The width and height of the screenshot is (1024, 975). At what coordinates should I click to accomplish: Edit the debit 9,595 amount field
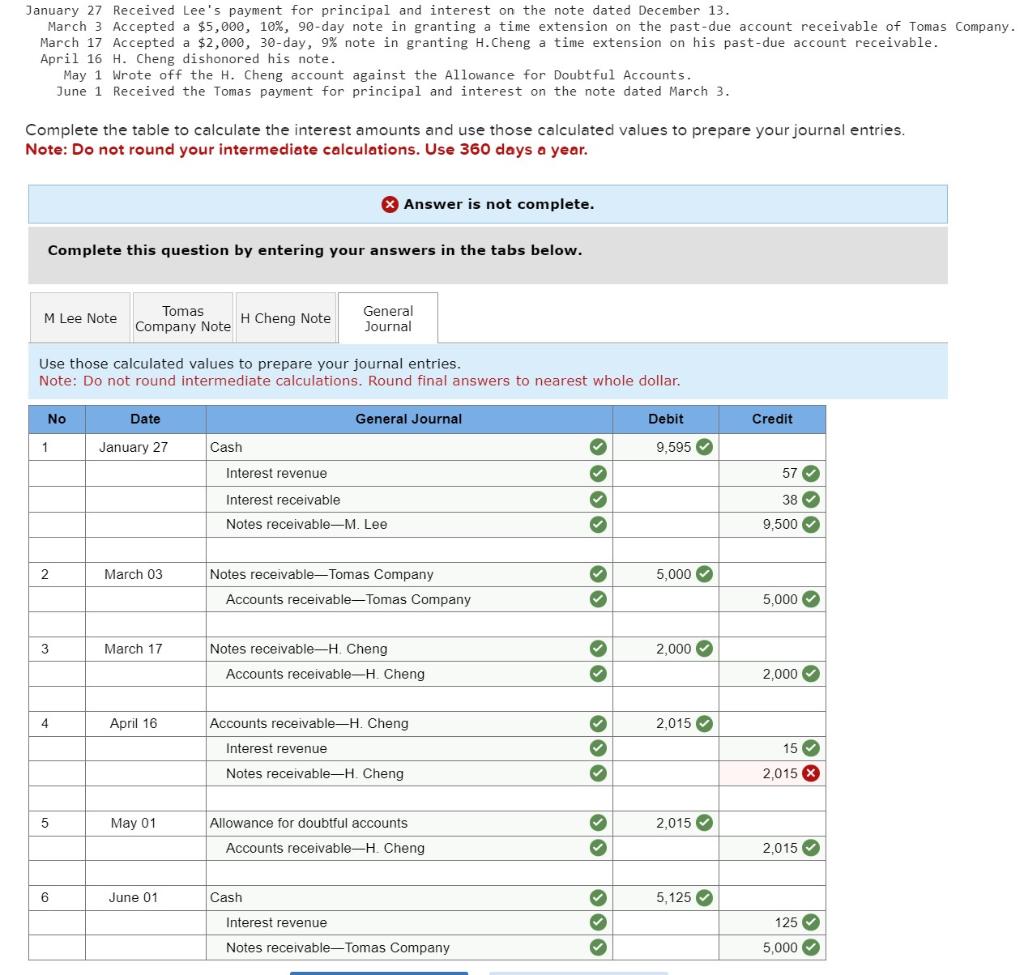[x=665, y=447]
